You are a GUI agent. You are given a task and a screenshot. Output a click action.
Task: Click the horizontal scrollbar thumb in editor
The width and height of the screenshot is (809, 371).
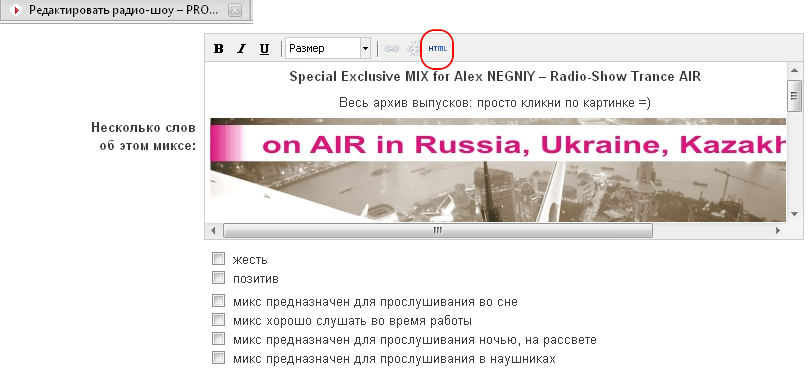[x=438, y=231]
